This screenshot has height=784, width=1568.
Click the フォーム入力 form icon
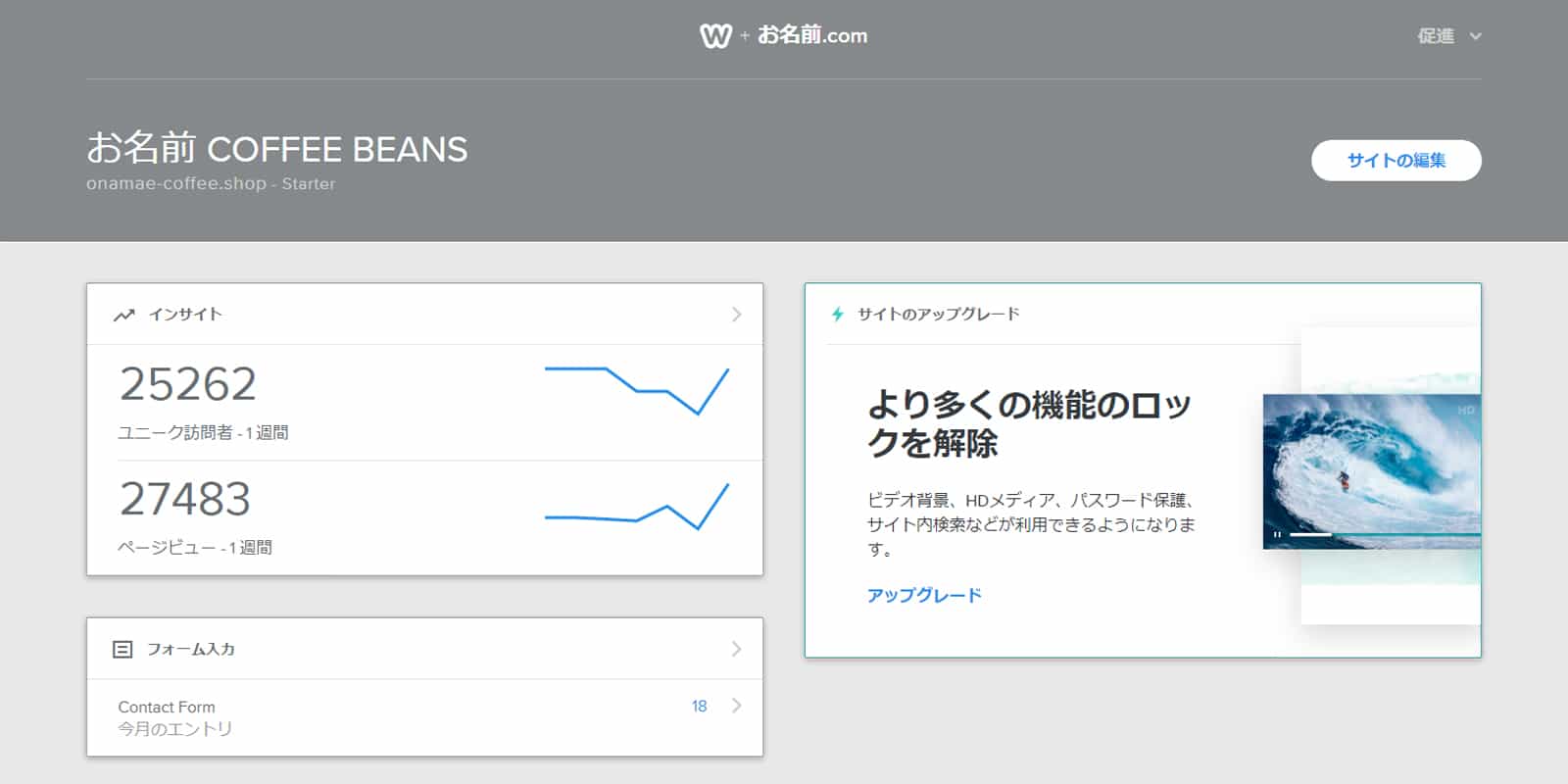122,649
